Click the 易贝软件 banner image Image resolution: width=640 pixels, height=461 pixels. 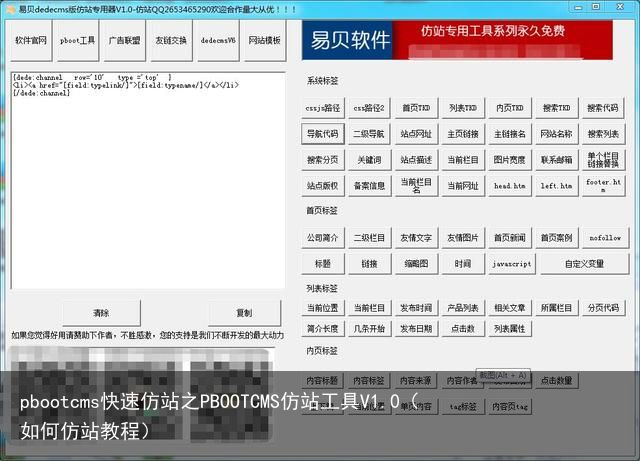[x=457, y=40]
